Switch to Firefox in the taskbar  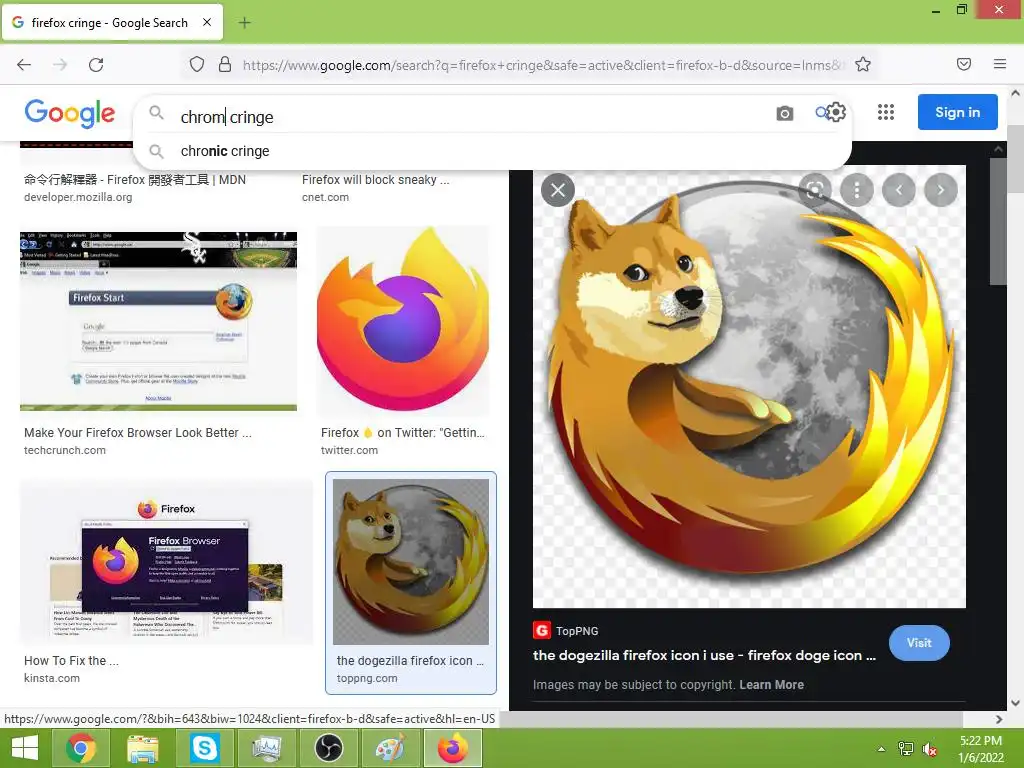tap(453, 748)
